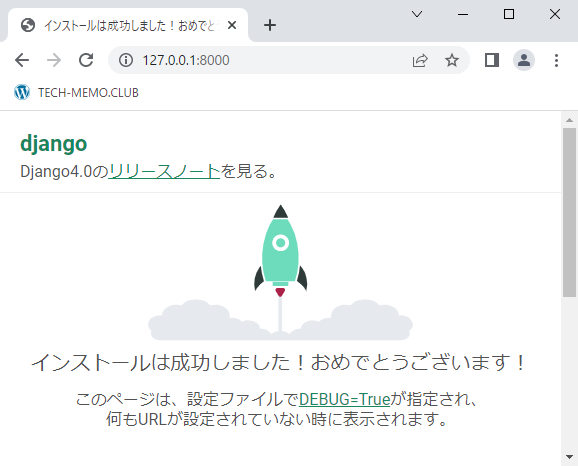
Task: Bookmark this tab with the star icon
Action: coord(452,60)
